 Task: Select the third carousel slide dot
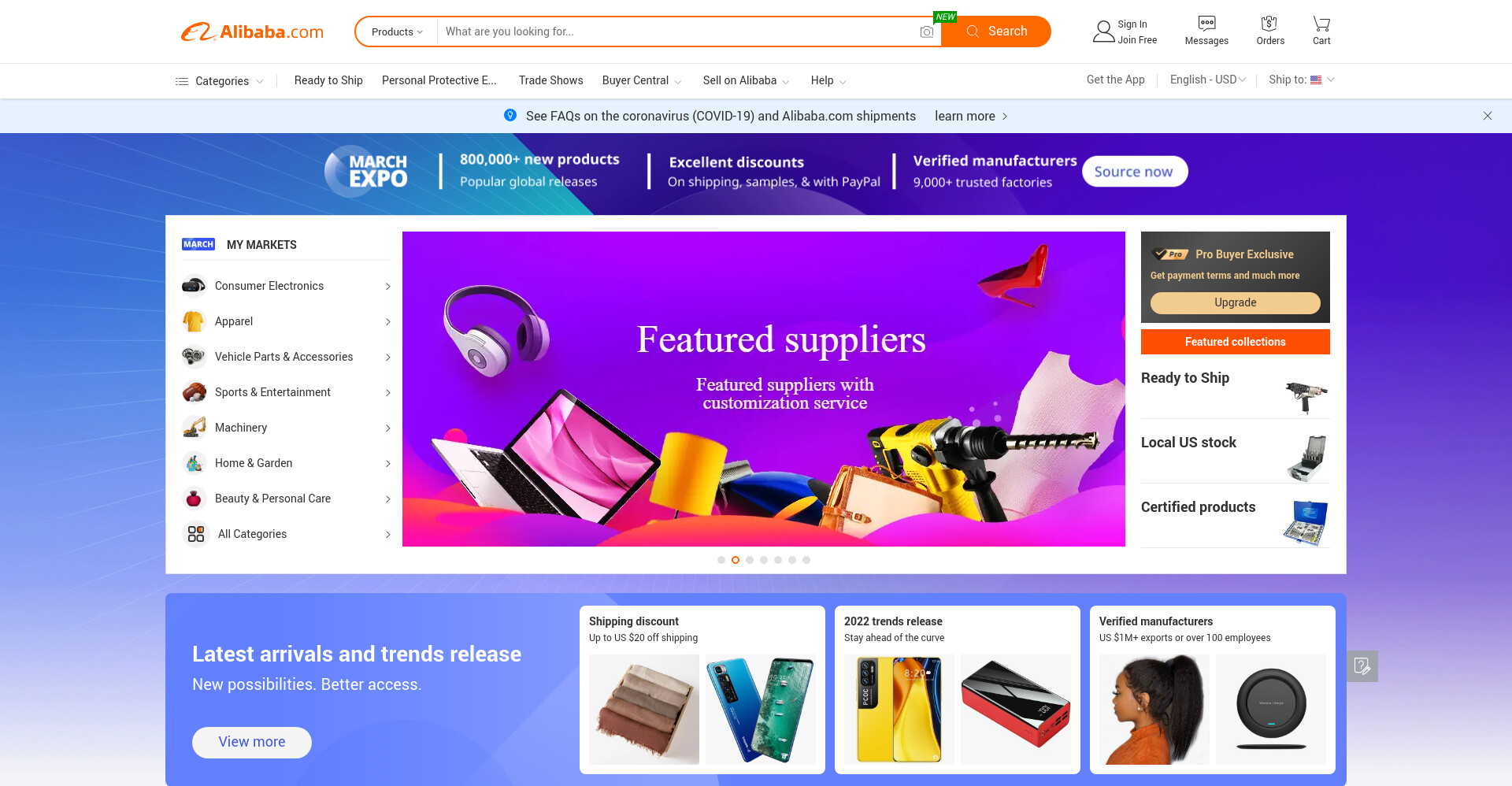pyautogui.click(x=750, y=560)
